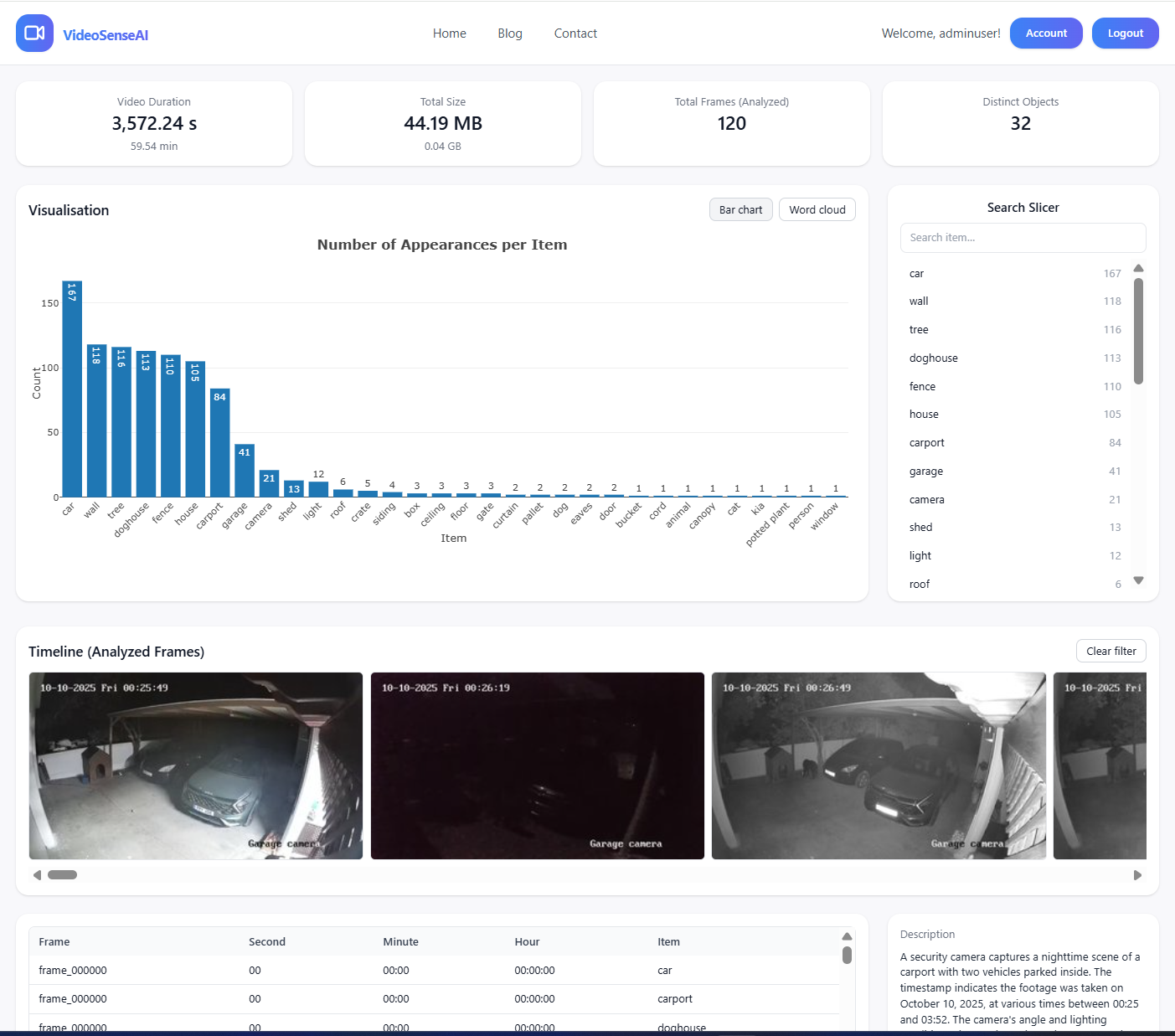The height and width of the screenshot is (1036, 1175).
Task: Switch to Bar chart view
Action: click(x=740, y=209)
